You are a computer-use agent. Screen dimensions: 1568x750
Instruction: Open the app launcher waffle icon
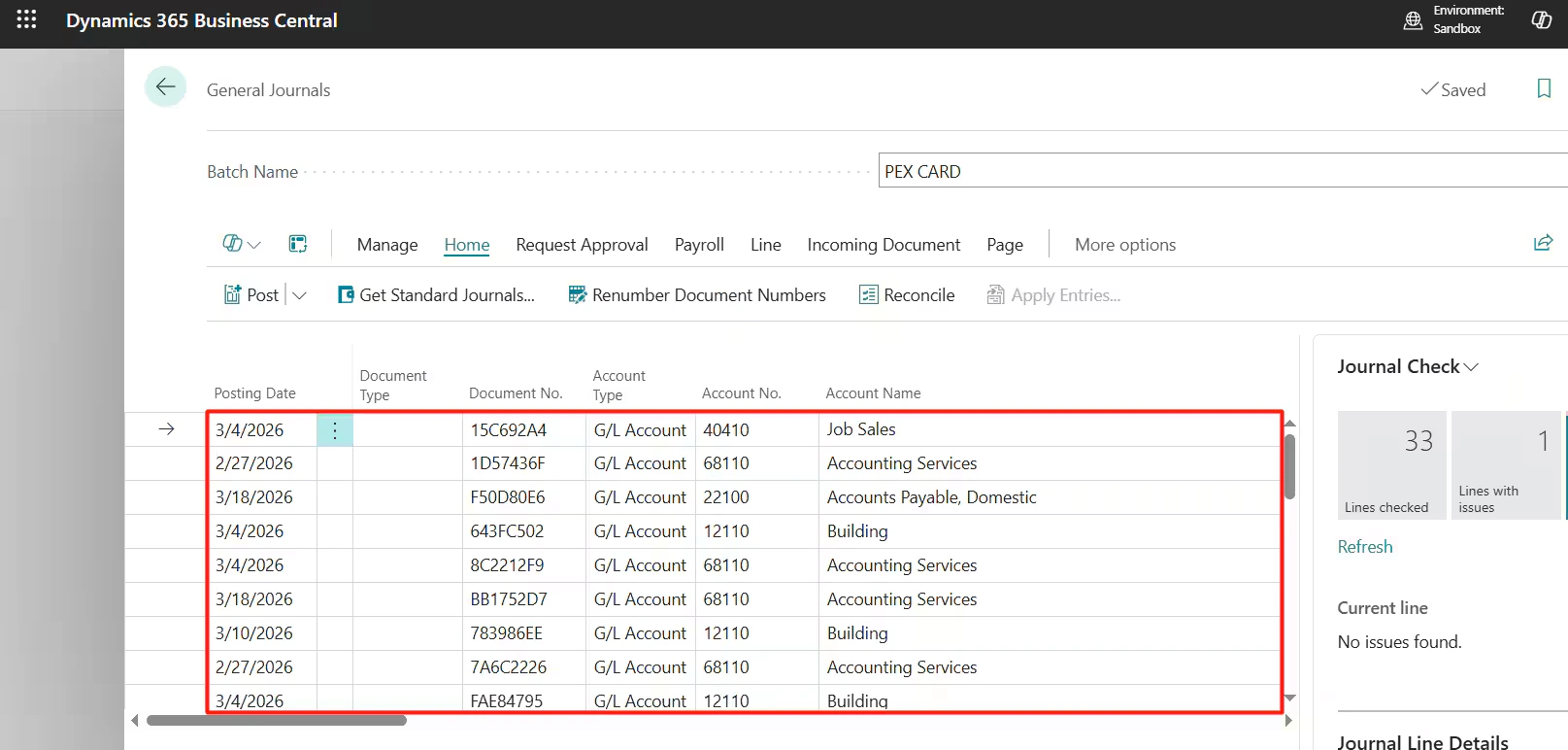tap(26, 19)
